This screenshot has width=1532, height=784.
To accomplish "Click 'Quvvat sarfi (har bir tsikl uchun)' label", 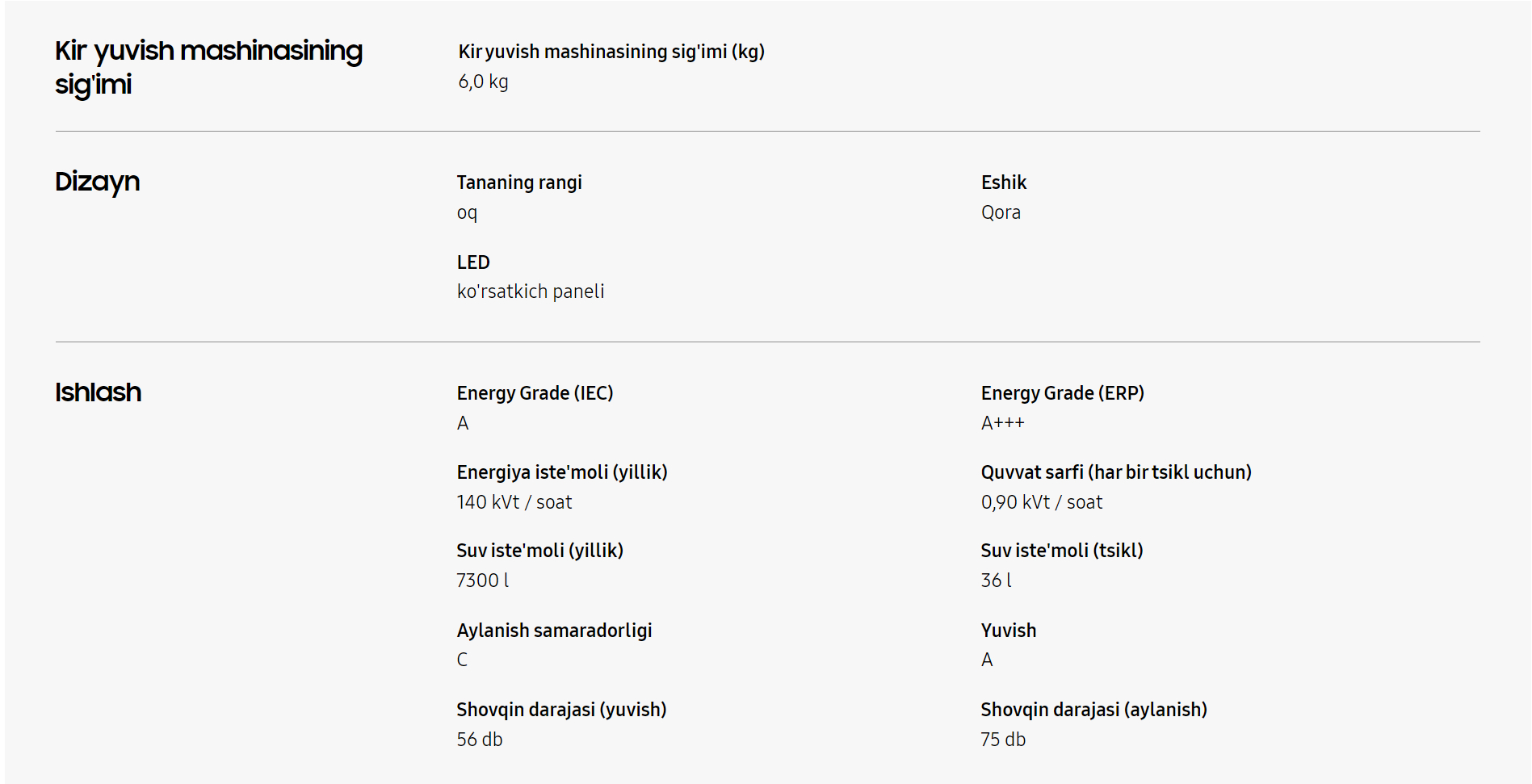I will [1115, 472].
